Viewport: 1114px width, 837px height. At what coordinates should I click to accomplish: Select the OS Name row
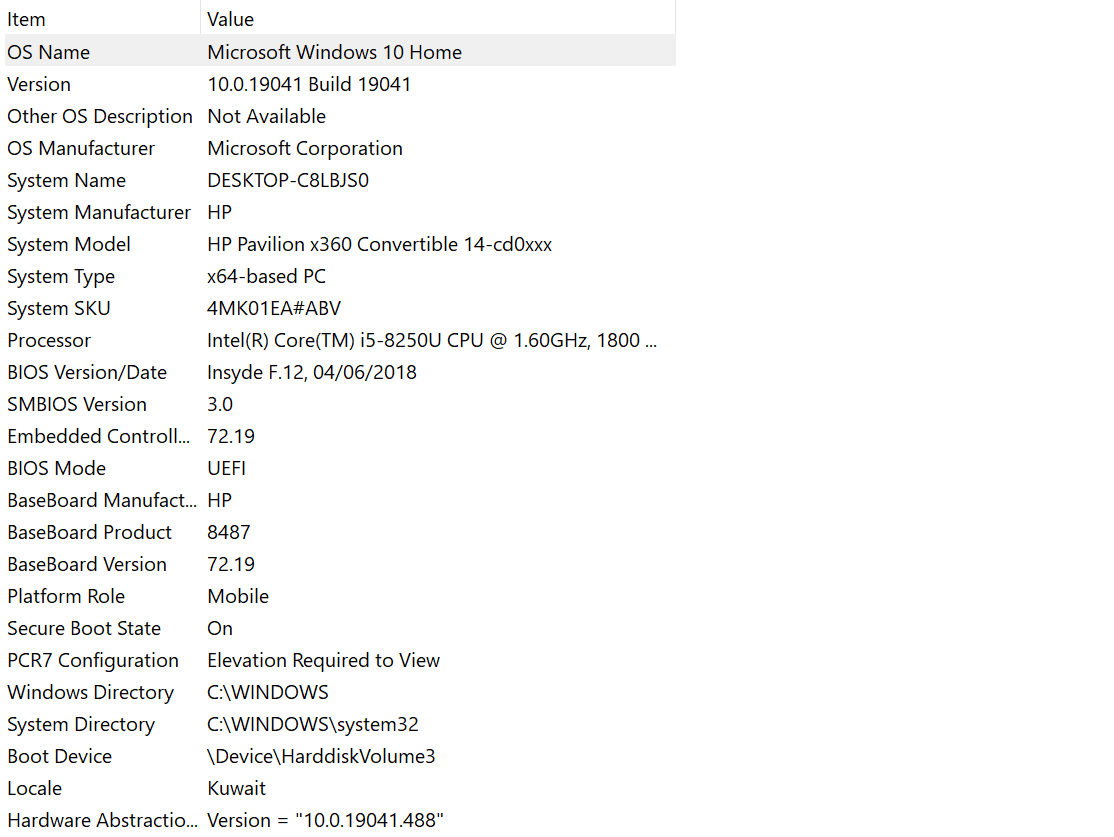[340, 51]
